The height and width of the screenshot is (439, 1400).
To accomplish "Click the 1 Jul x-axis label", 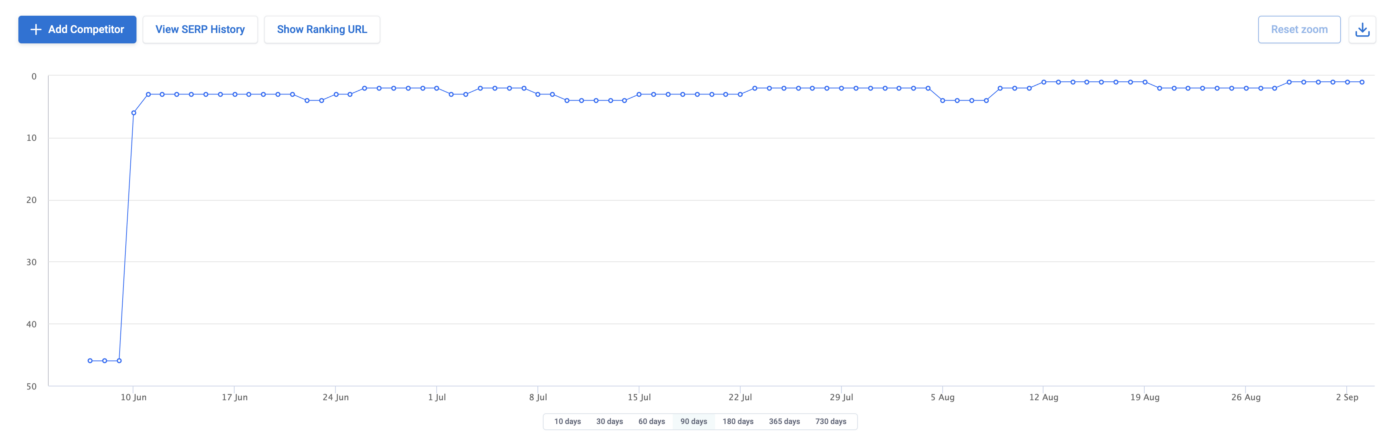I will [437, 396].
